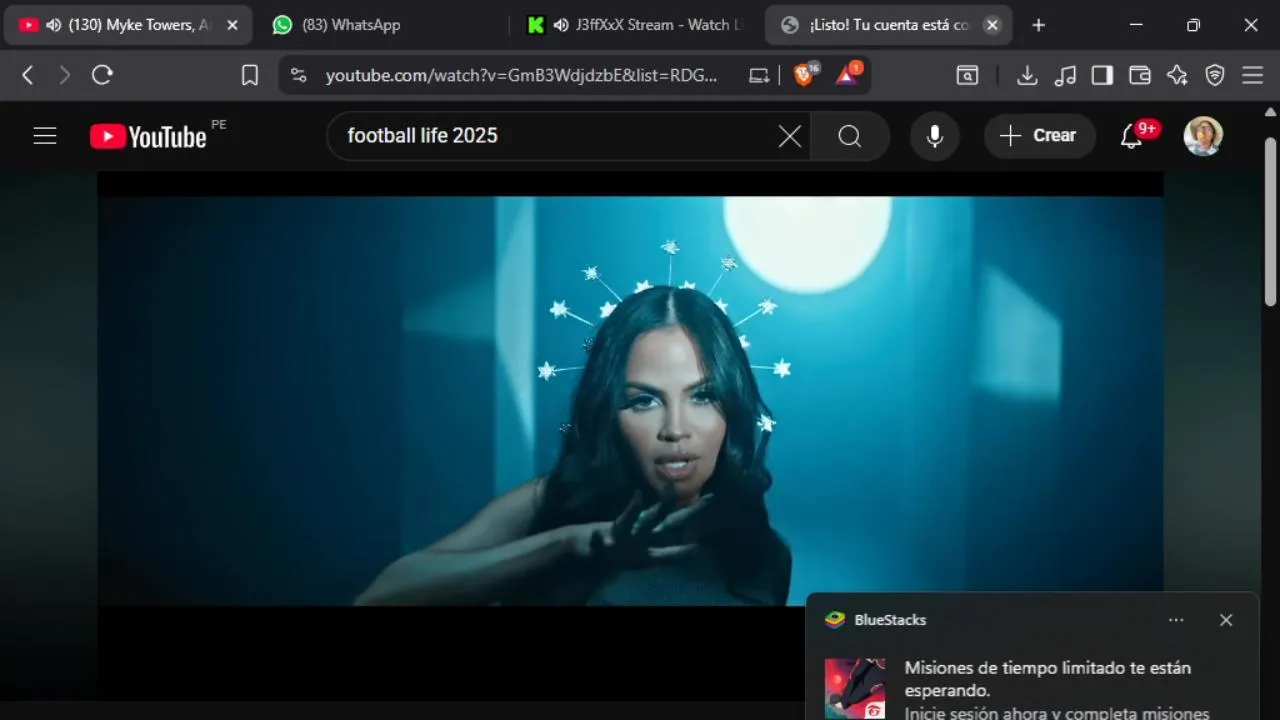
Task: Mute audio on the J3ffXxX Stream tab
Action: [x=561, y=25]
